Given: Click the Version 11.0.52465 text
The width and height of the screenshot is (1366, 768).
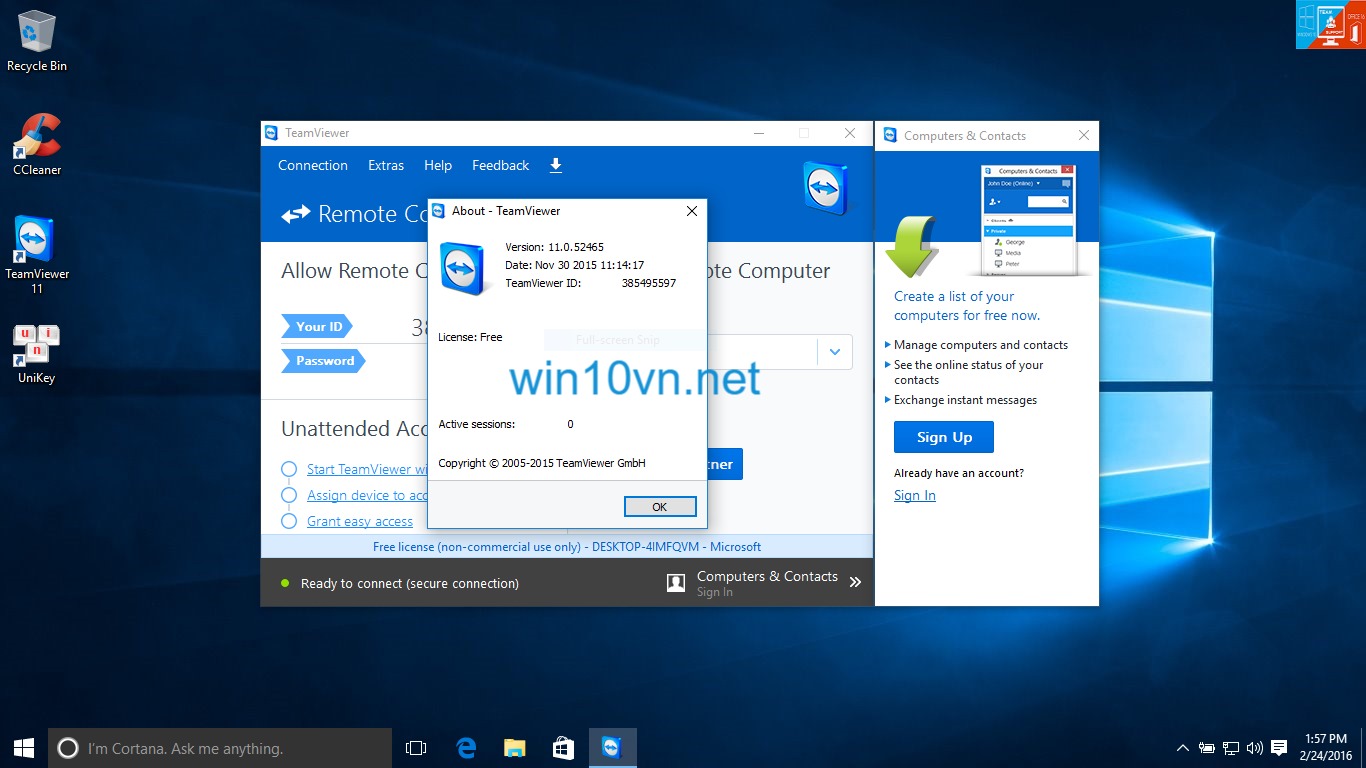Looking at the screenshot, I should pyautogui.click(x=555, y=247).
